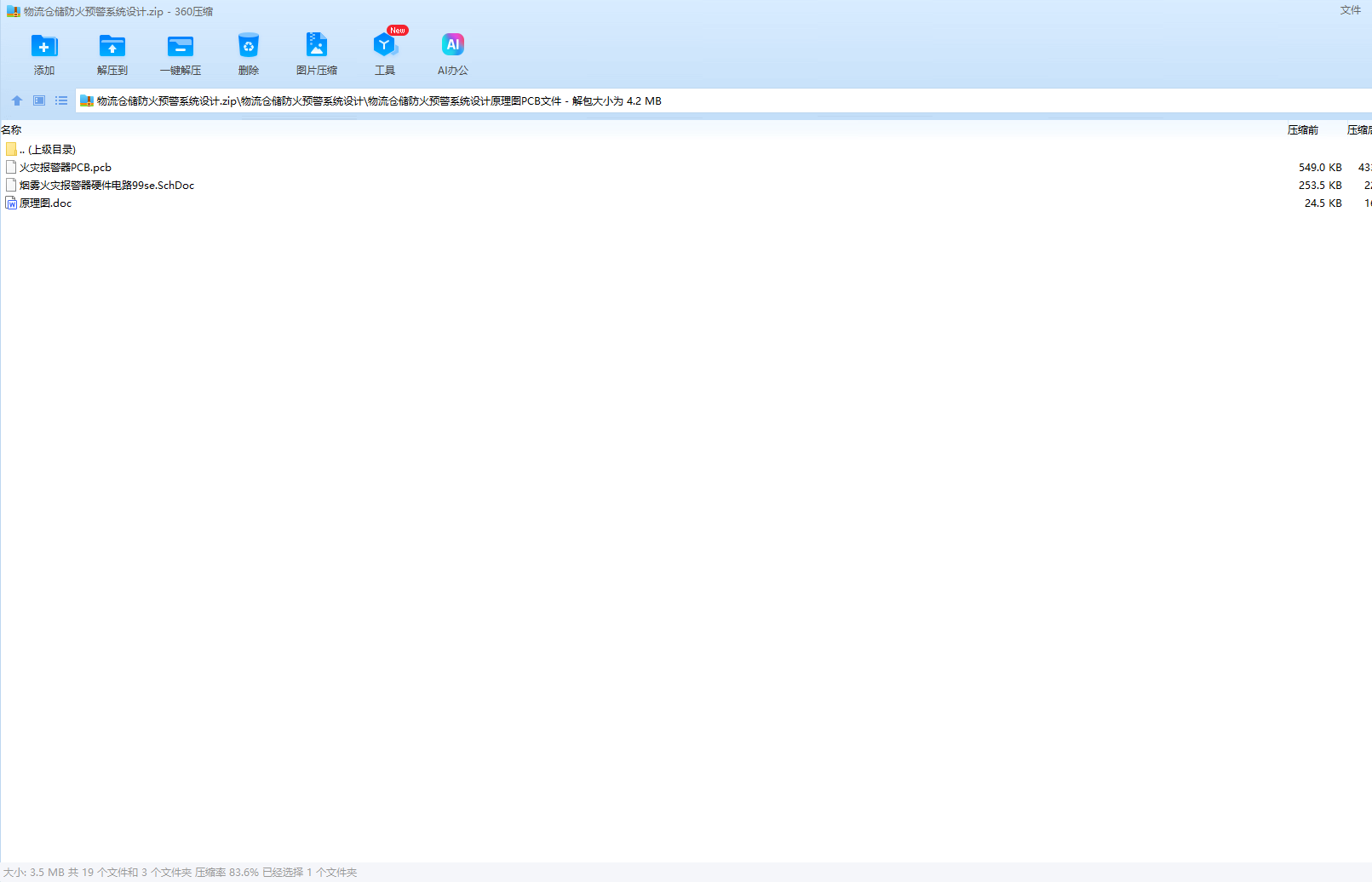Click the 删除 (Delete) trash icon
Screen dimensions: 1372x882
click(248, 47)
